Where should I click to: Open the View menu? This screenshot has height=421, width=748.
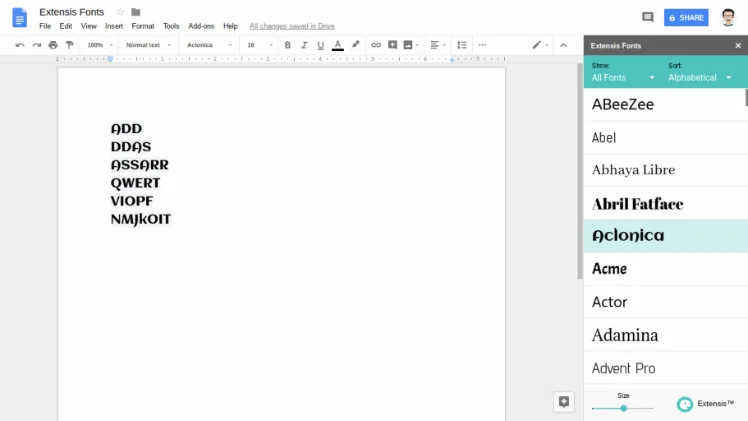pyautogui.click(x=88, y=26)
